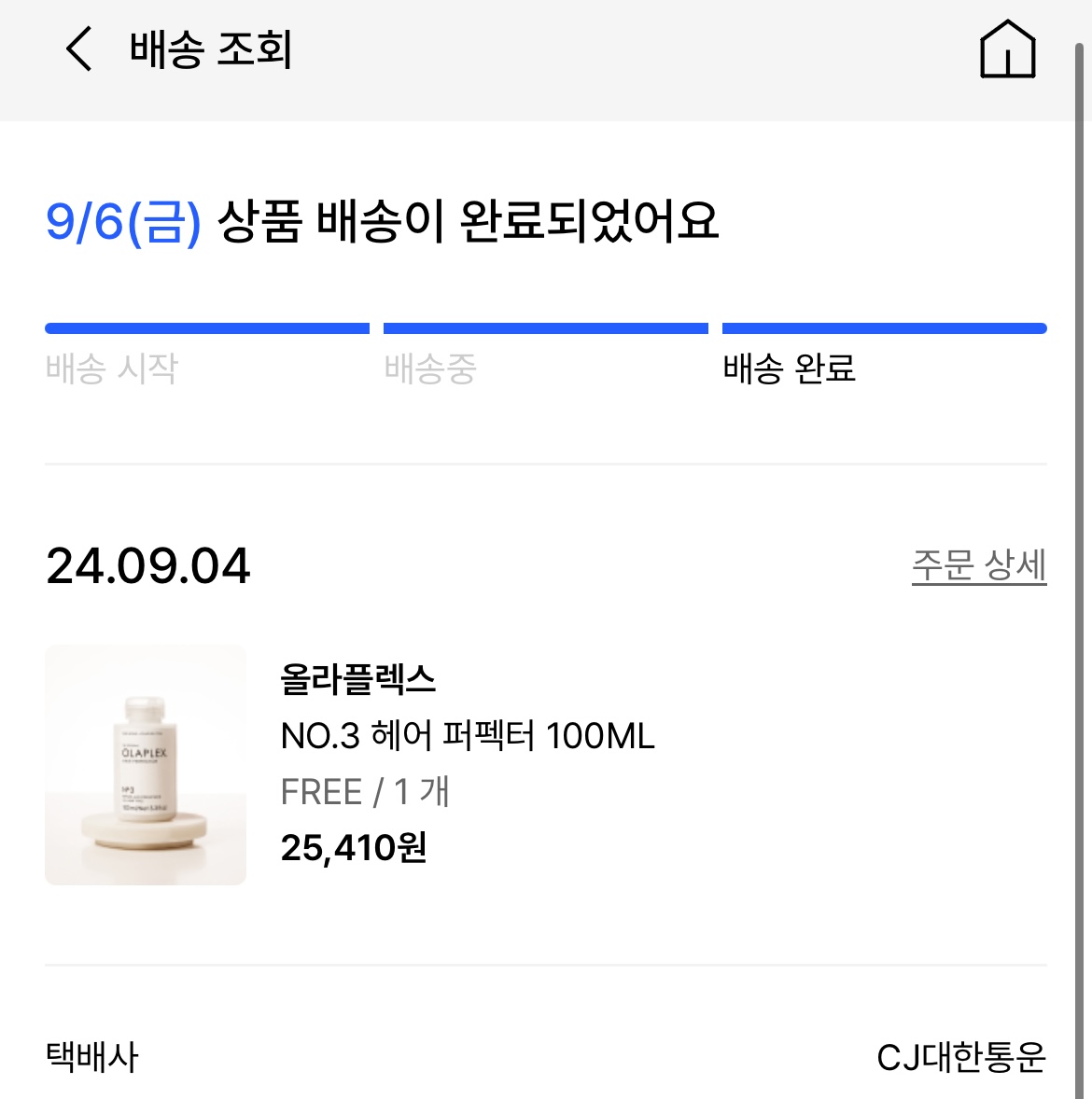
Task: Tap the 24.09.04 order date
Action: click(x=148, y=565)
